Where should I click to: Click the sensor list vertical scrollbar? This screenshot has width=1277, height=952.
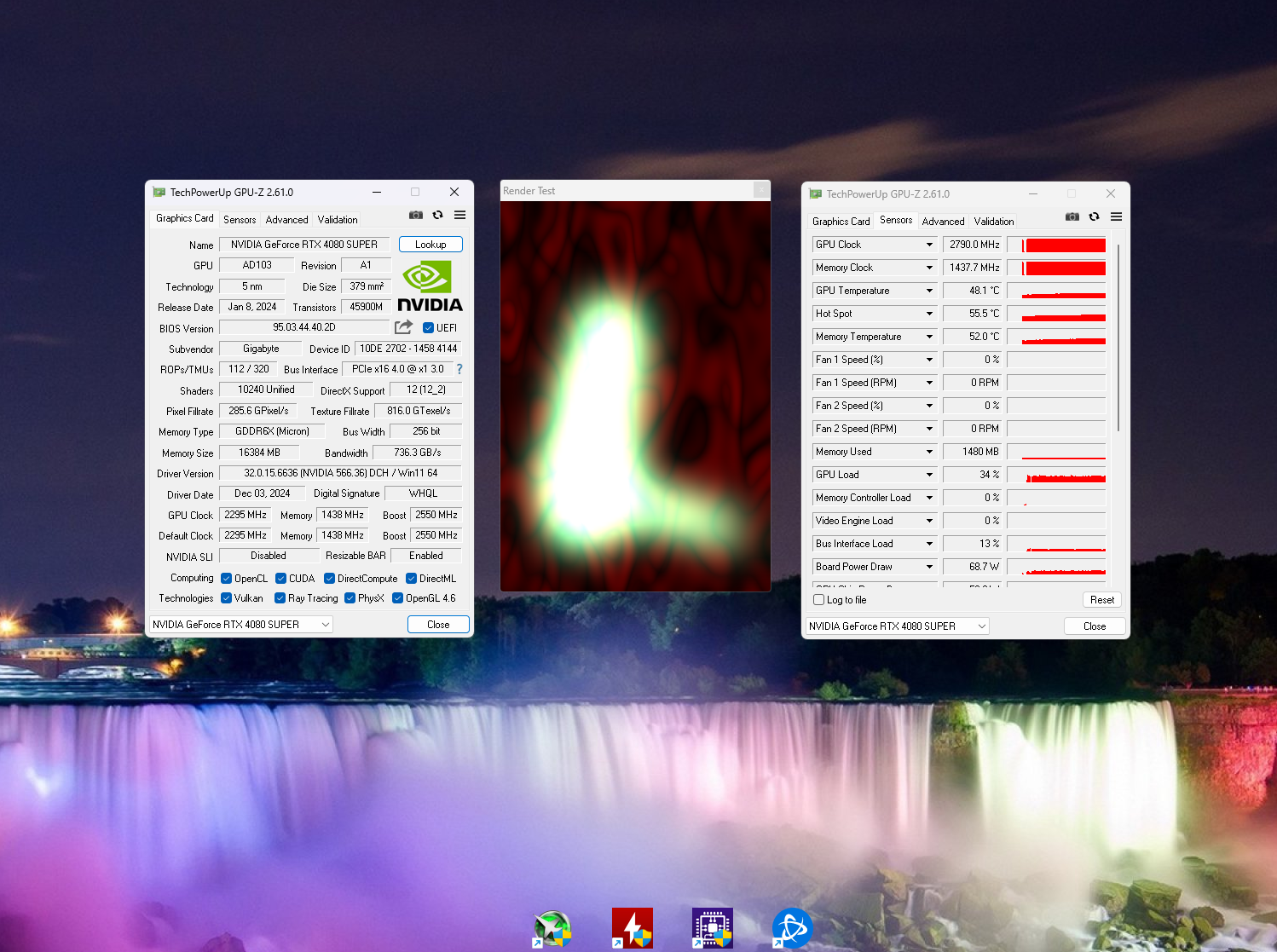(1118, 341)
